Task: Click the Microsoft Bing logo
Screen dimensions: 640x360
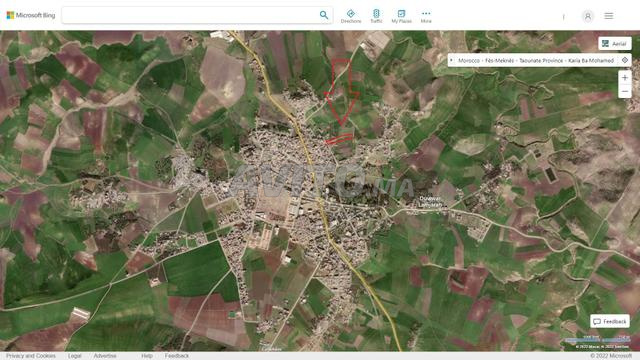Action: [31, 15]
